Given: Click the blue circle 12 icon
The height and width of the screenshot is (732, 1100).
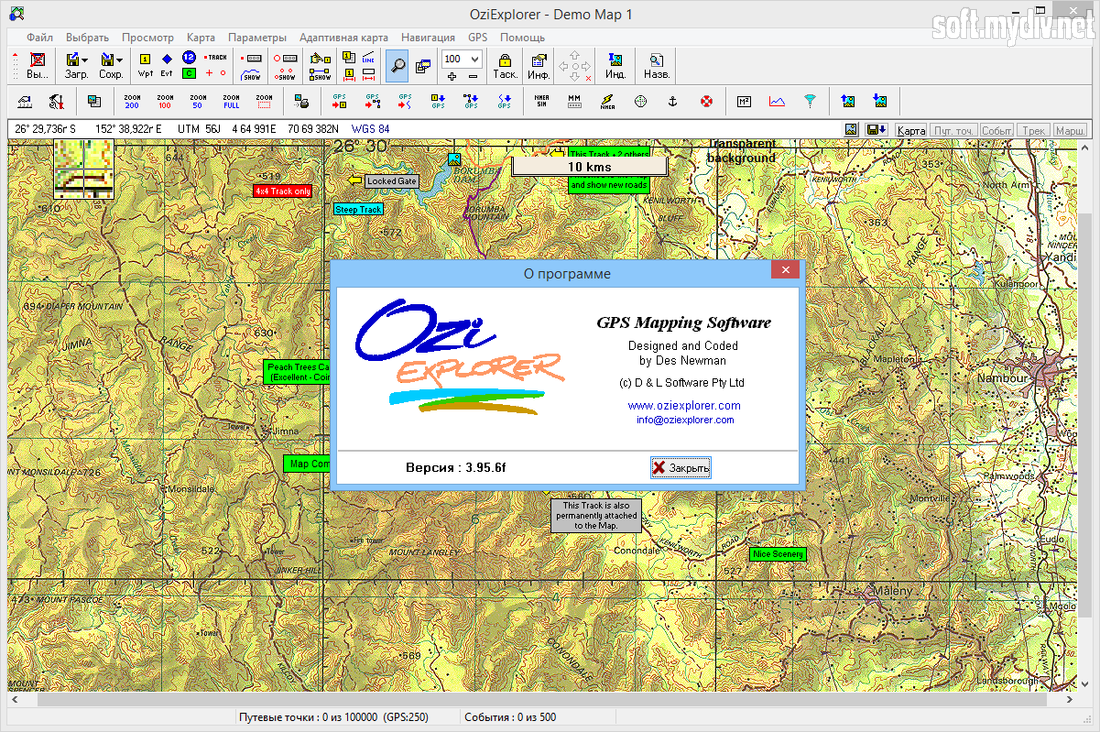Looking at the screenshot, I should click(189, 57).
